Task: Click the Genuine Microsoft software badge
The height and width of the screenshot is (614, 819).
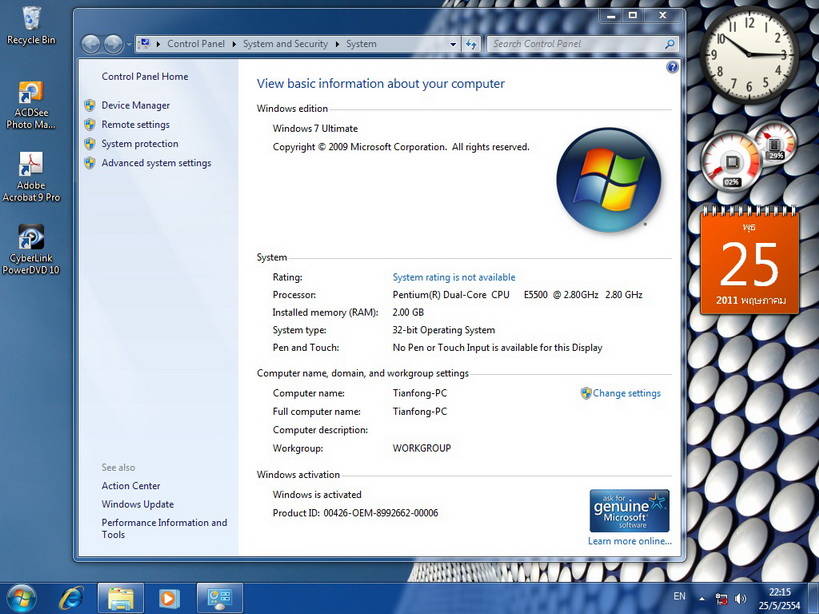Action: coord(629,510)
